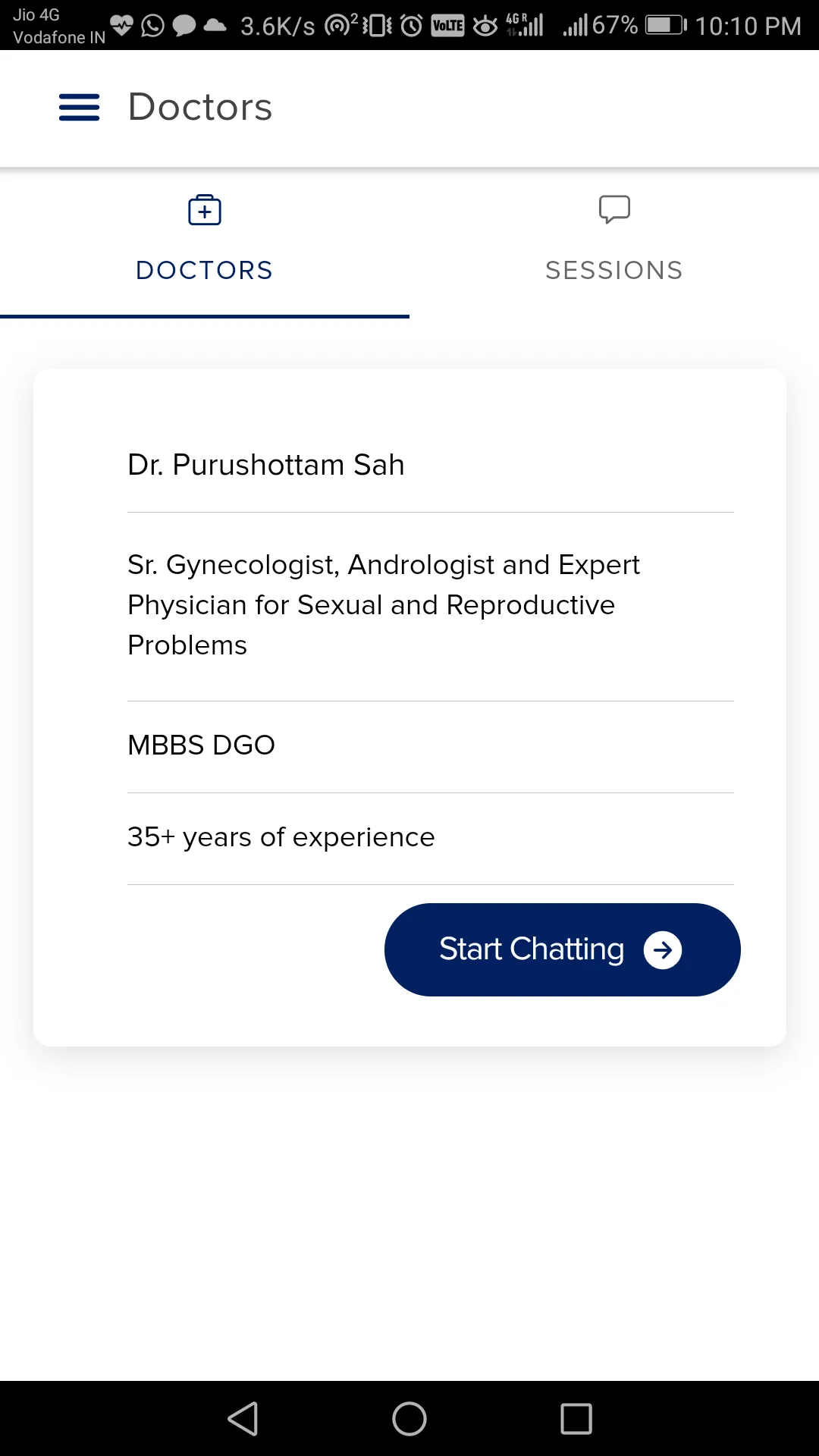Tap the Doctors page title
The image size is (819, 1456).
[x=200, y=107]
